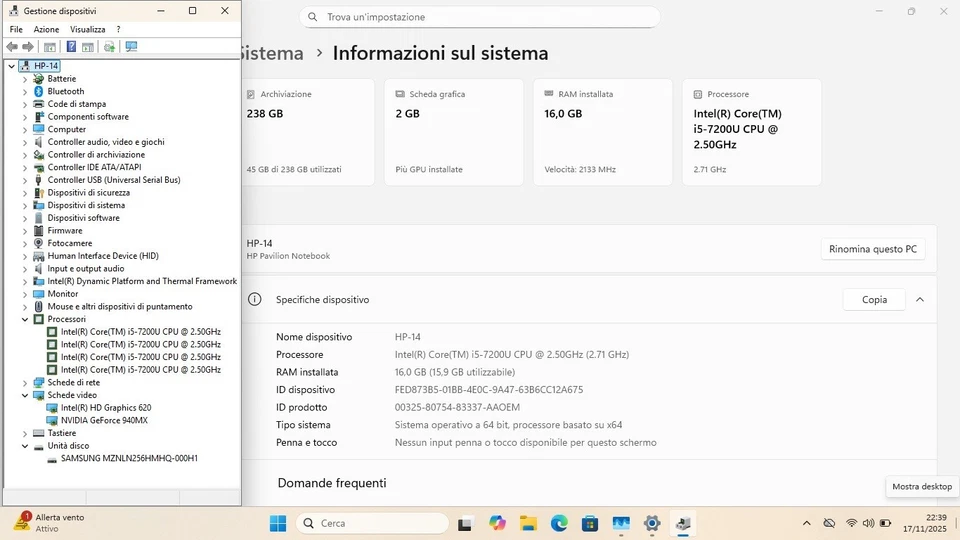Expand the Firmware tree node

[25, 231]
